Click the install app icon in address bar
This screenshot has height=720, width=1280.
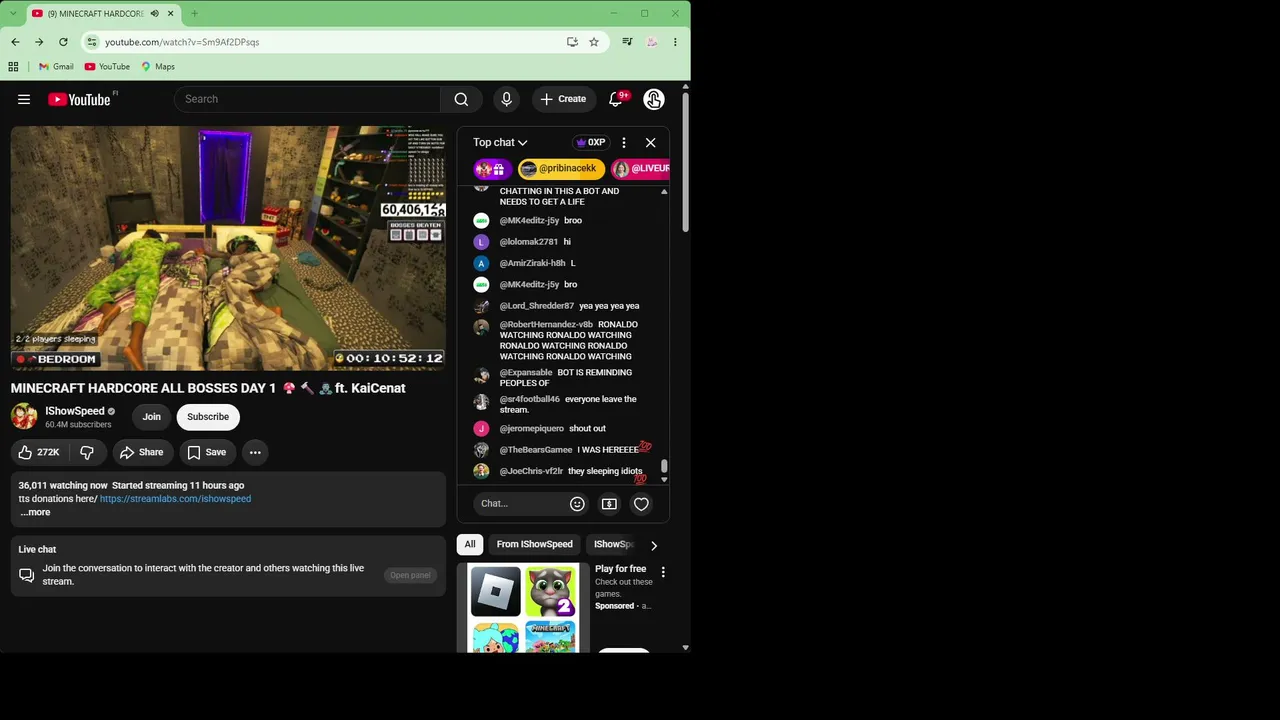(x=572, y=42)
